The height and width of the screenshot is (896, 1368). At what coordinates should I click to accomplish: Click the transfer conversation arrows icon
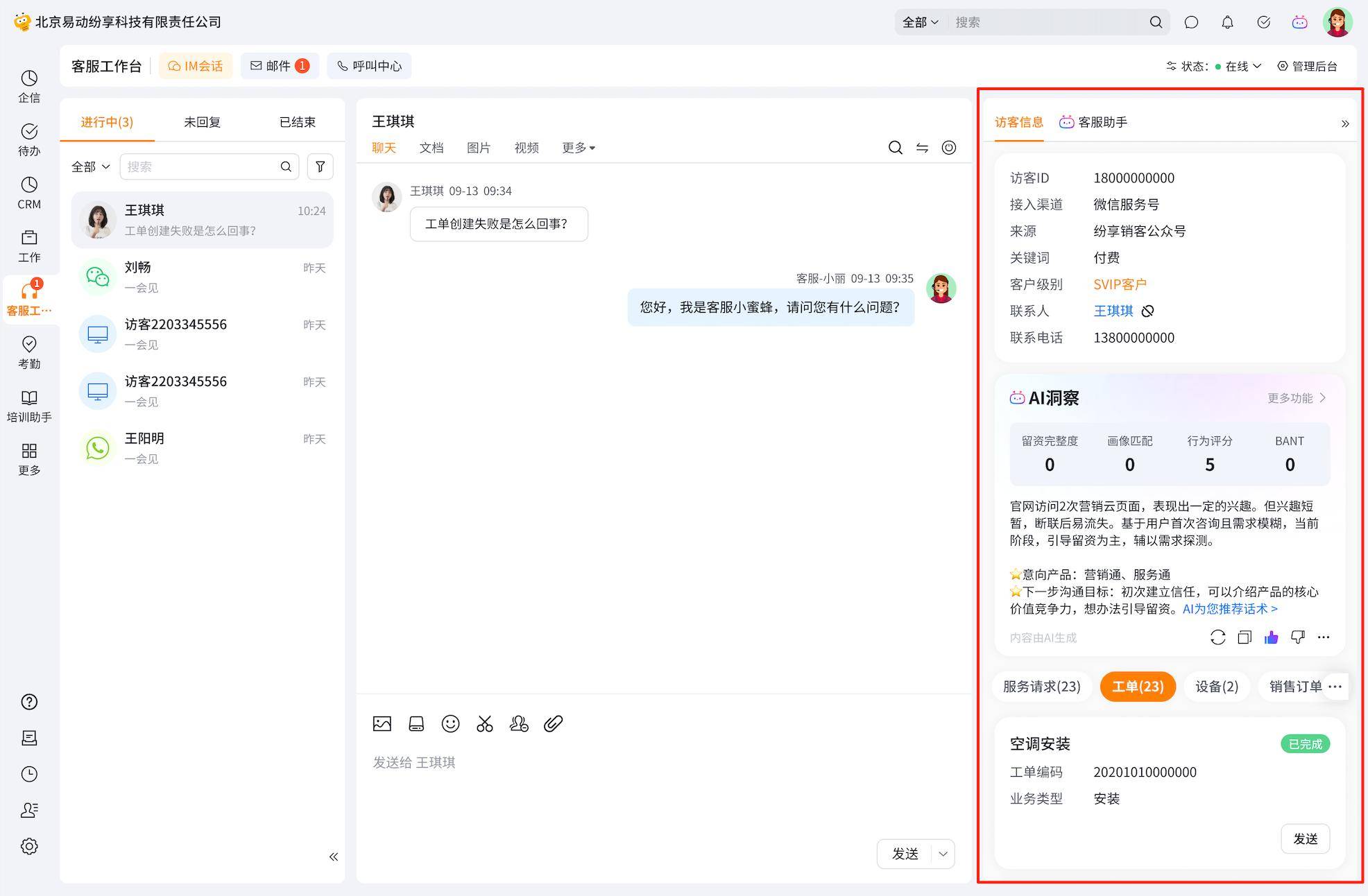click(922, 148)
